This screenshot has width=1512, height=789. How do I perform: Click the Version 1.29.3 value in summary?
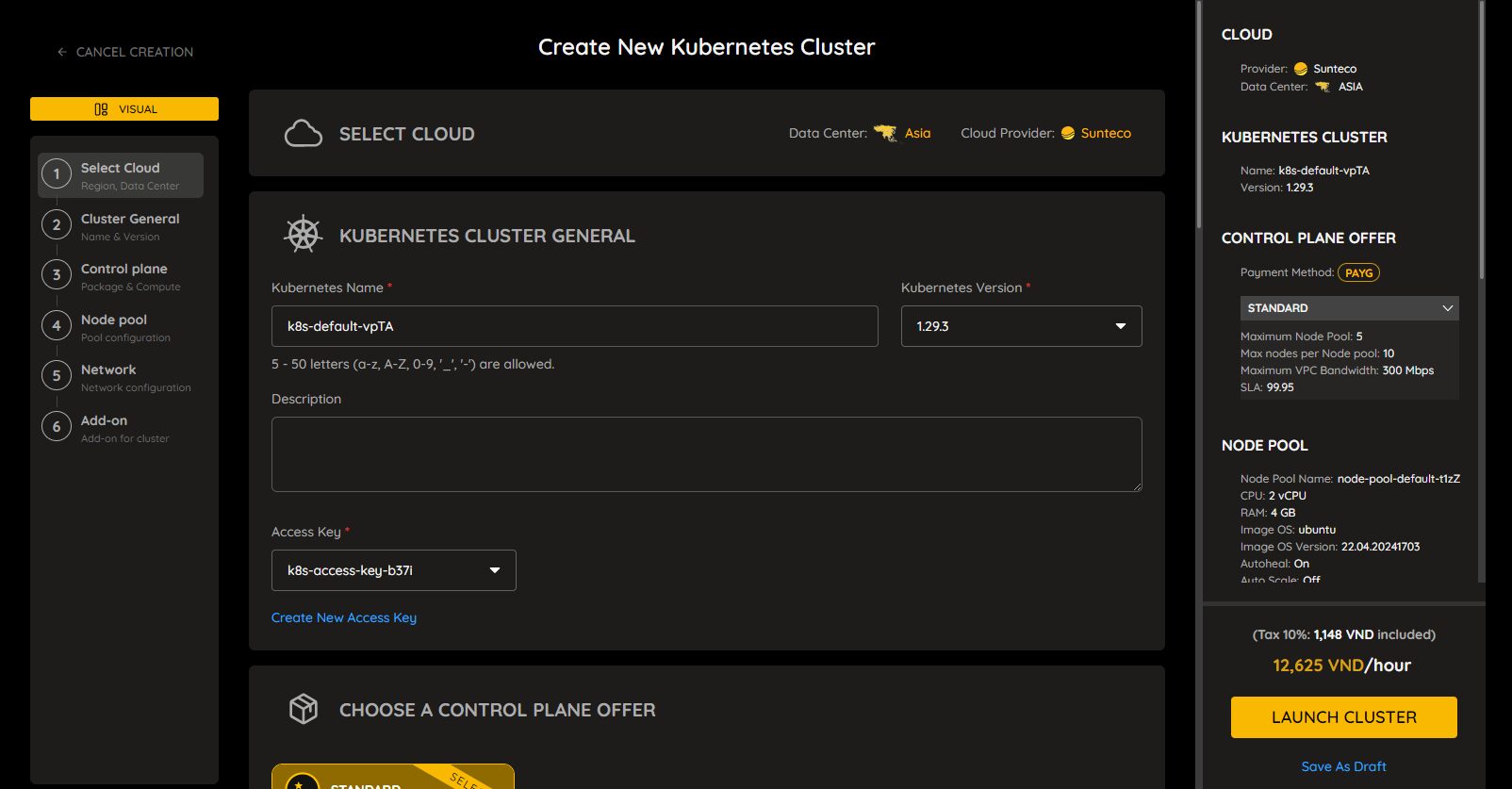point(1300,188)
